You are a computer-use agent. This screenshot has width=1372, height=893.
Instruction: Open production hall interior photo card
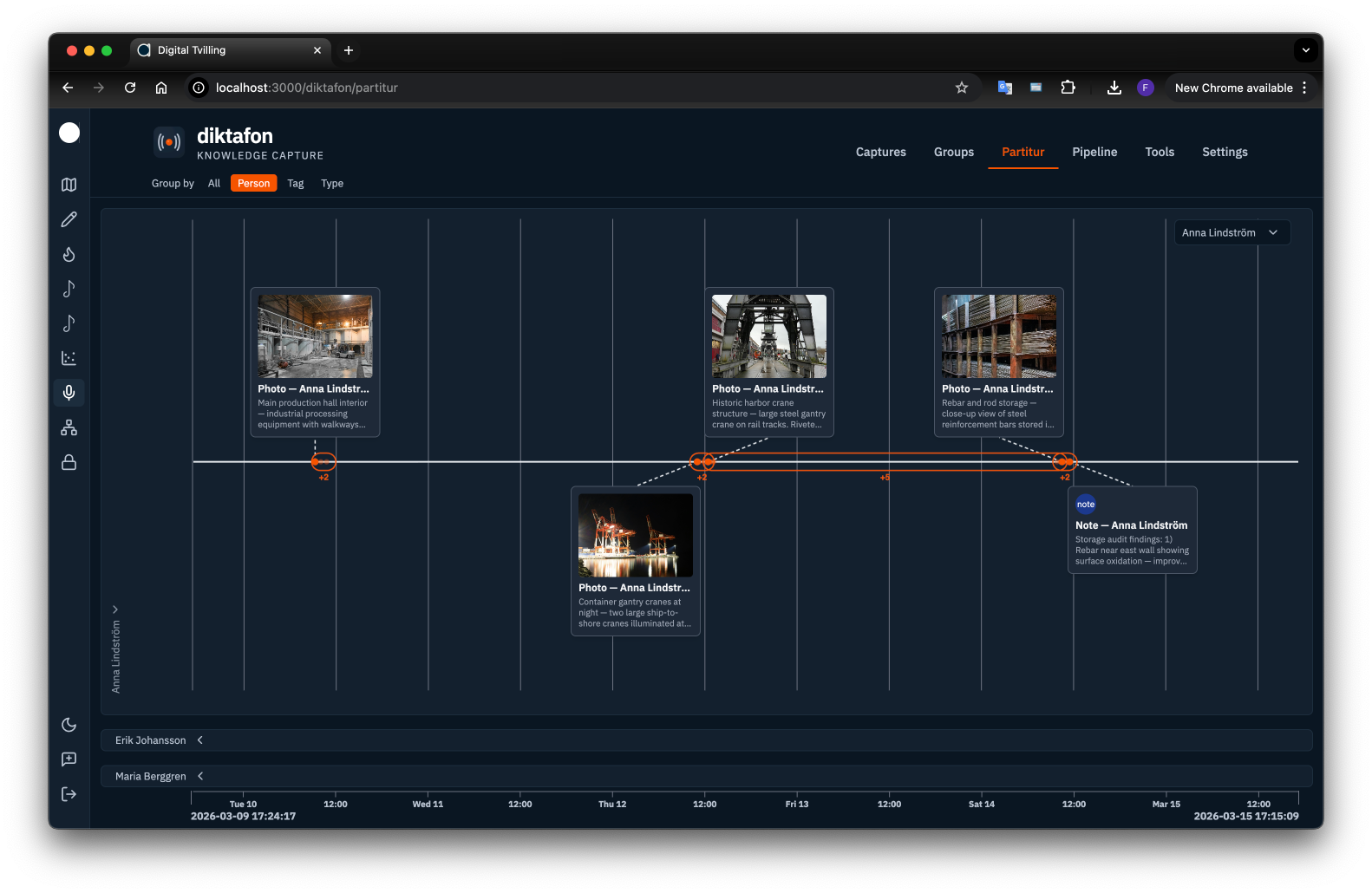coord(315,362)
